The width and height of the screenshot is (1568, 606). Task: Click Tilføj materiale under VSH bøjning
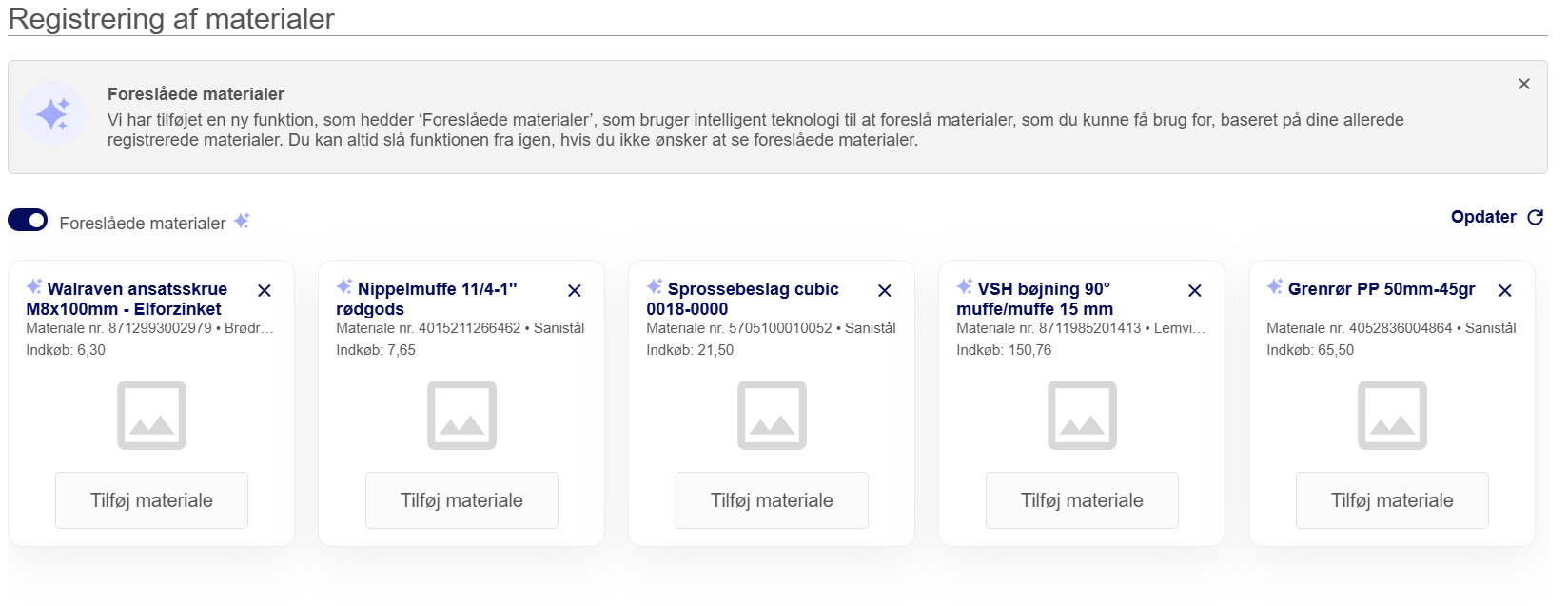[1082, 500]
